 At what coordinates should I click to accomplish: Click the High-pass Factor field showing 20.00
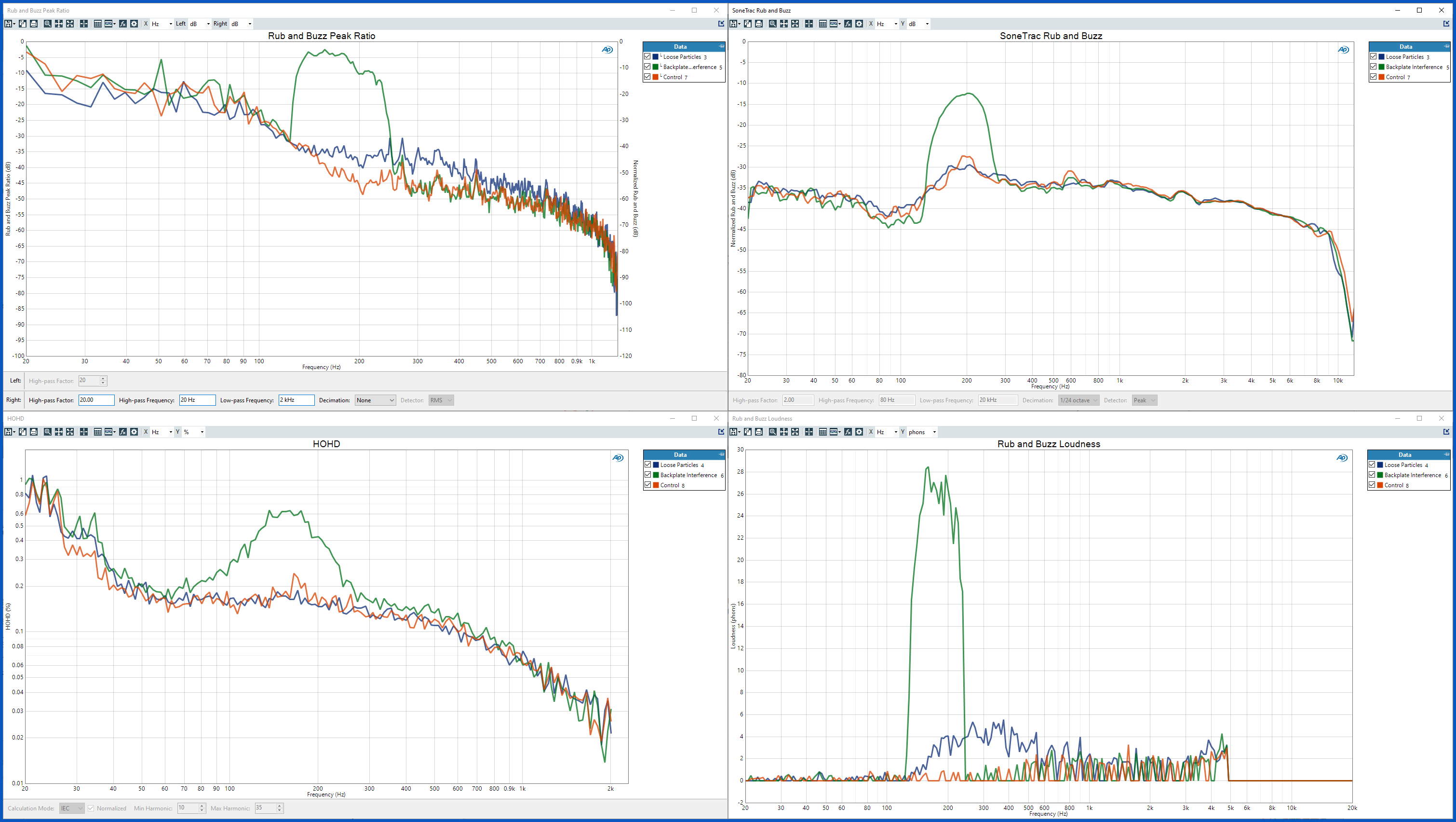click(x=96, y=400)
